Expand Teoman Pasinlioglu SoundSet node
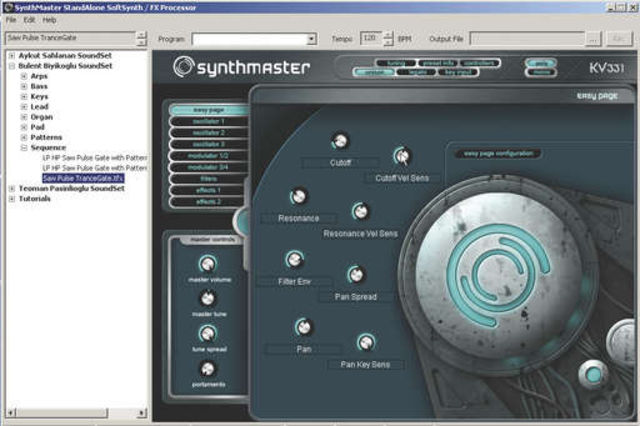This screenshot has width=640, height=426. pos(12,188)
